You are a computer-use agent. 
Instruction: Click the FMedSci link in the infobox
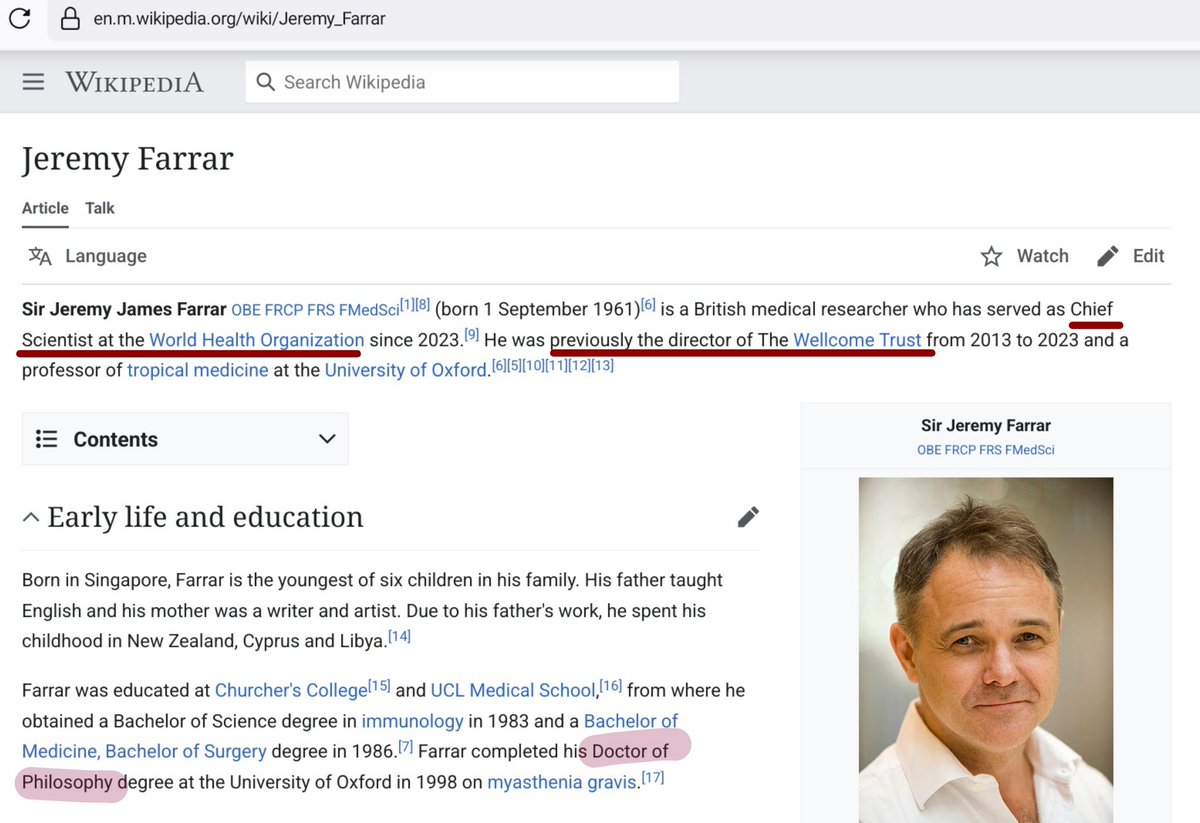pos(1030,450)
